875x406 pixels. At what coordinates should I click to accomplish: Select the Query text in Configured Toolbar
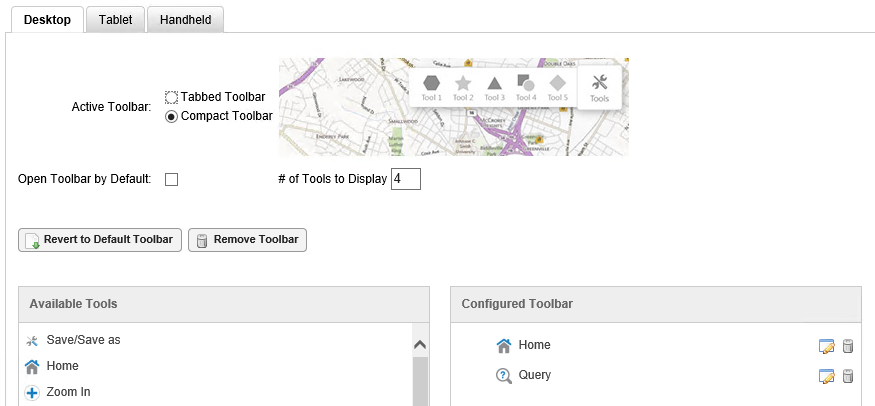pos(535,375)
